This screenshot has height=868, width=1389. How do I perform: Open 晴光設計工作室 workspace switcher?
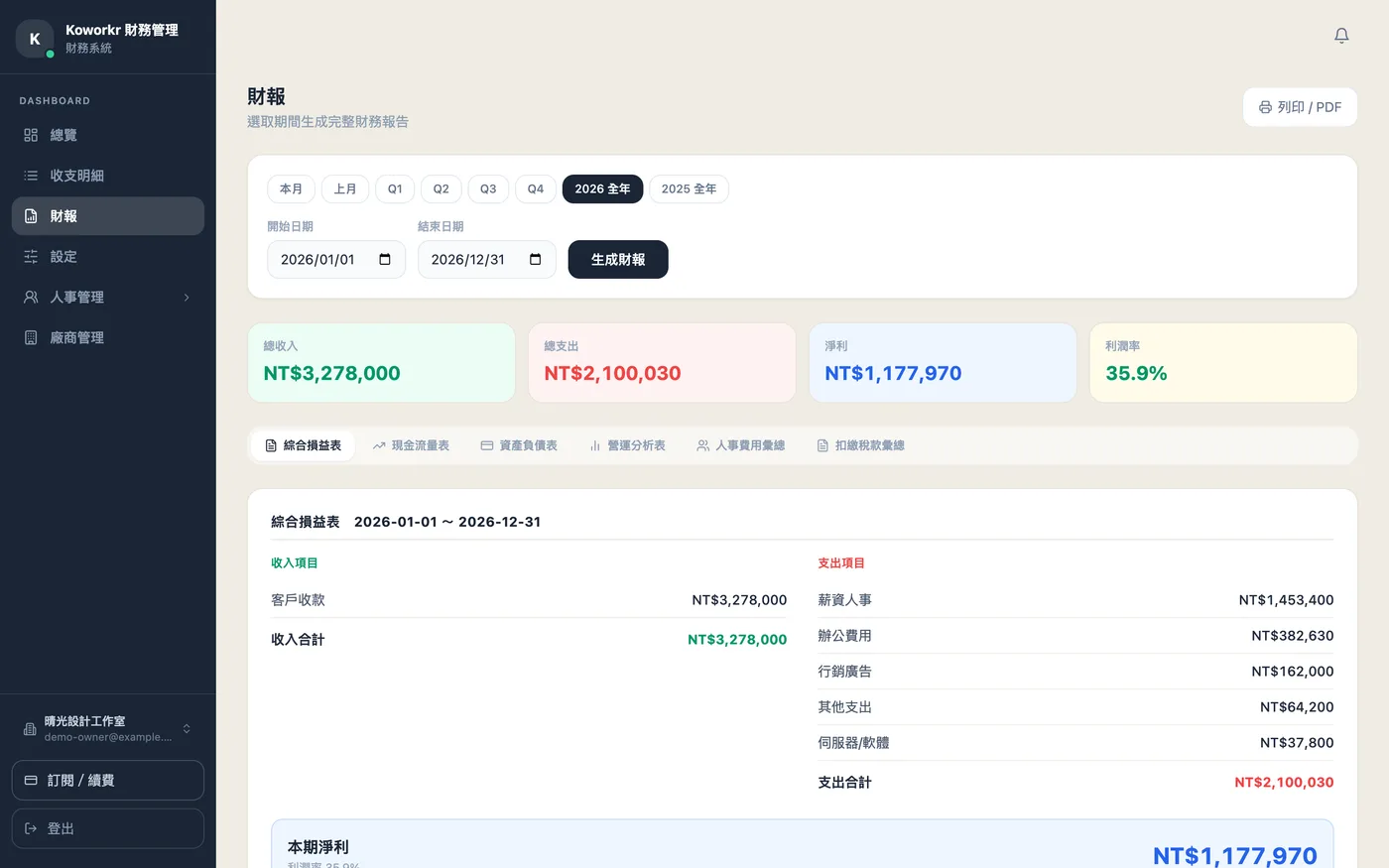coord(108,729)
